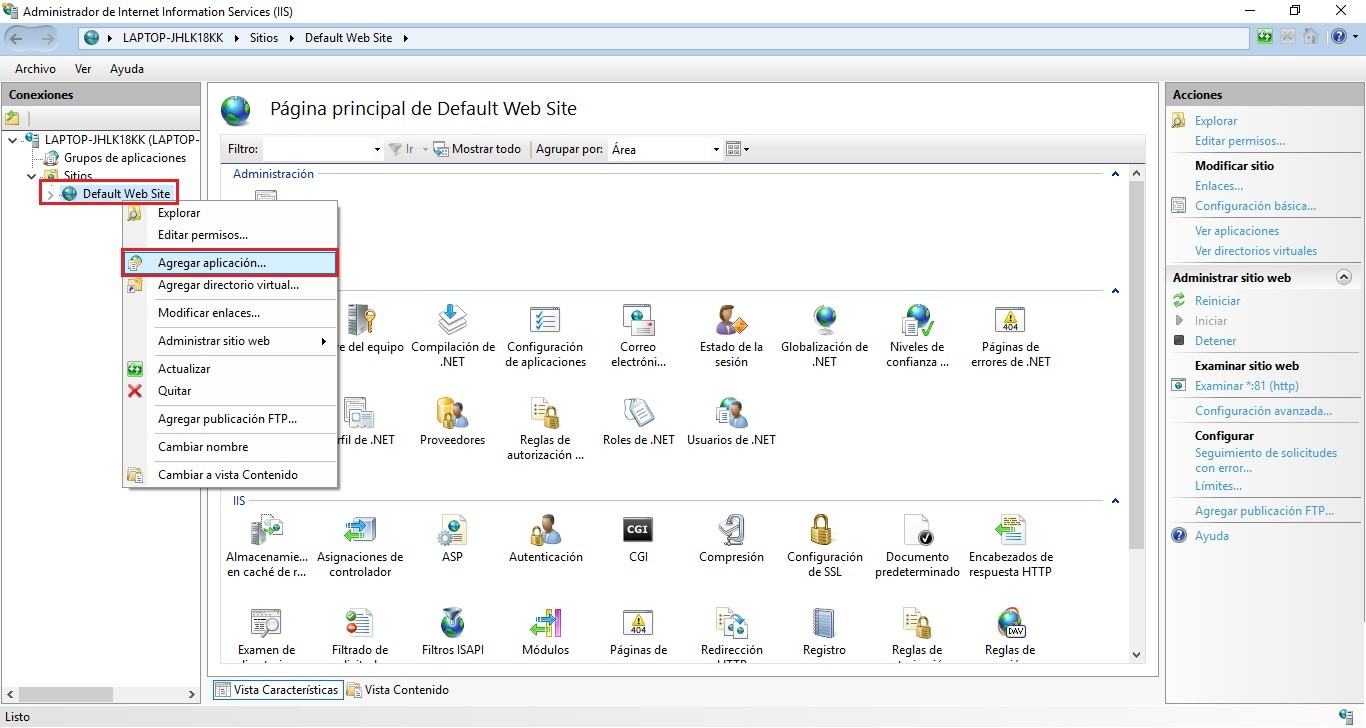Open the view mode dropdown next to Área
This screenshot has width=1366, height=728.
(x=737, y=149)
